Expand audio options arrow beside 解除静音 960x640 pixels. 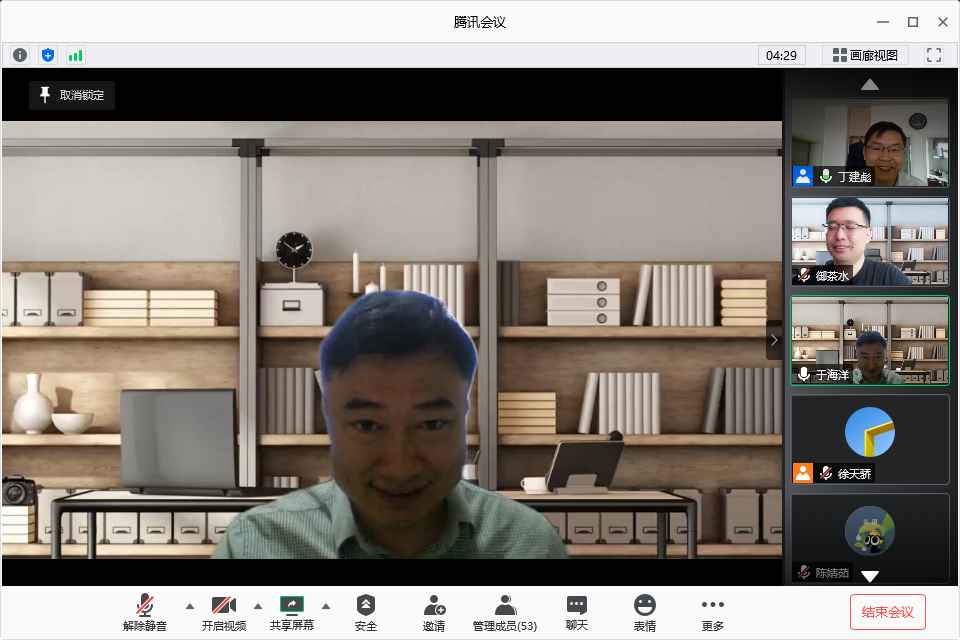[190, 606]
